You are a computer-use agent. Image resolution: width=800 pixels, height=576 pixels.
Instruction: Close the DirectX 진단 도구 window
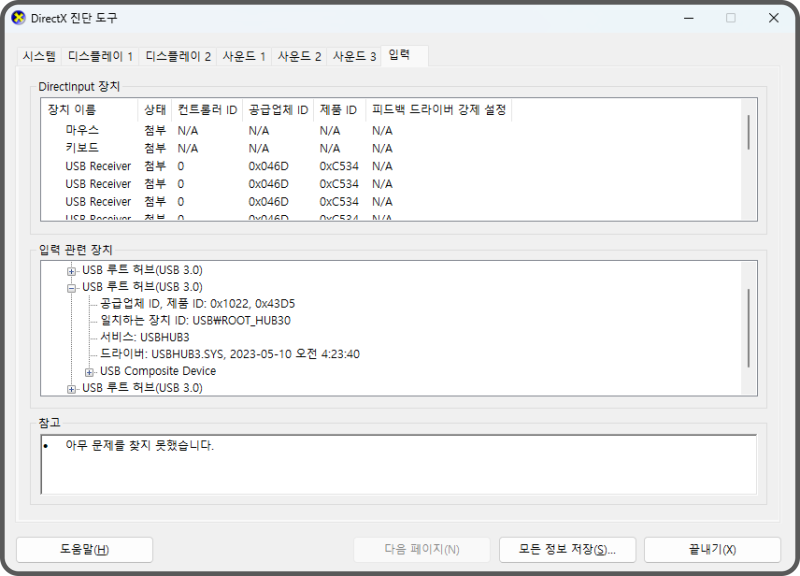pos(773,18)
